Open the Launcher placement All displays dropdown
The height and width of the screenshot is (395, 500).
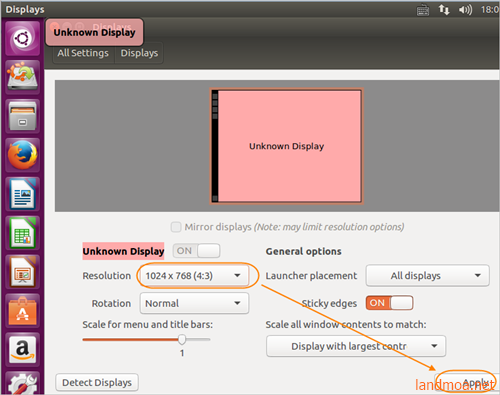[428, 276]
